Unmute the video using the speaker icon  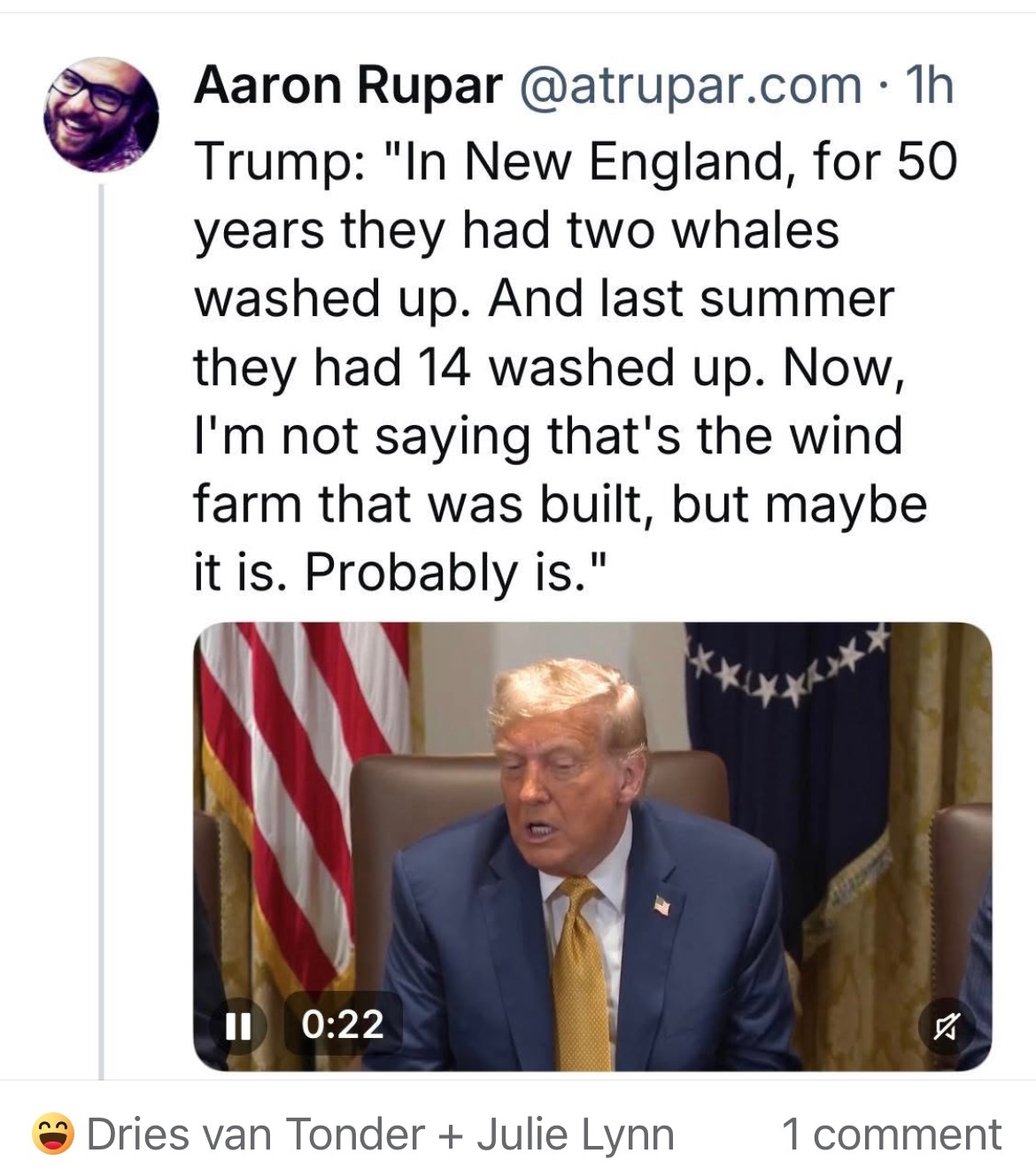(x=945, y=1026)
